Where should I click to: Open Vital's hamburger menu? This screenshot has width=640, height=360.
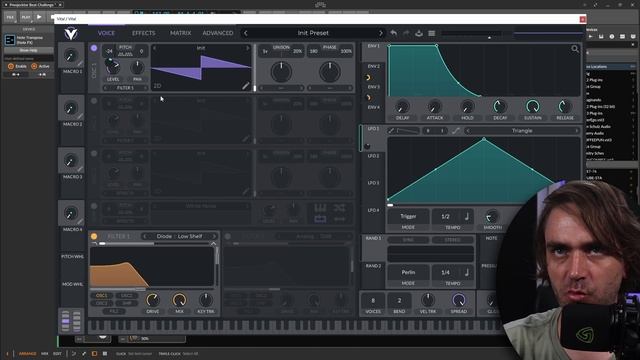[431, 33]
